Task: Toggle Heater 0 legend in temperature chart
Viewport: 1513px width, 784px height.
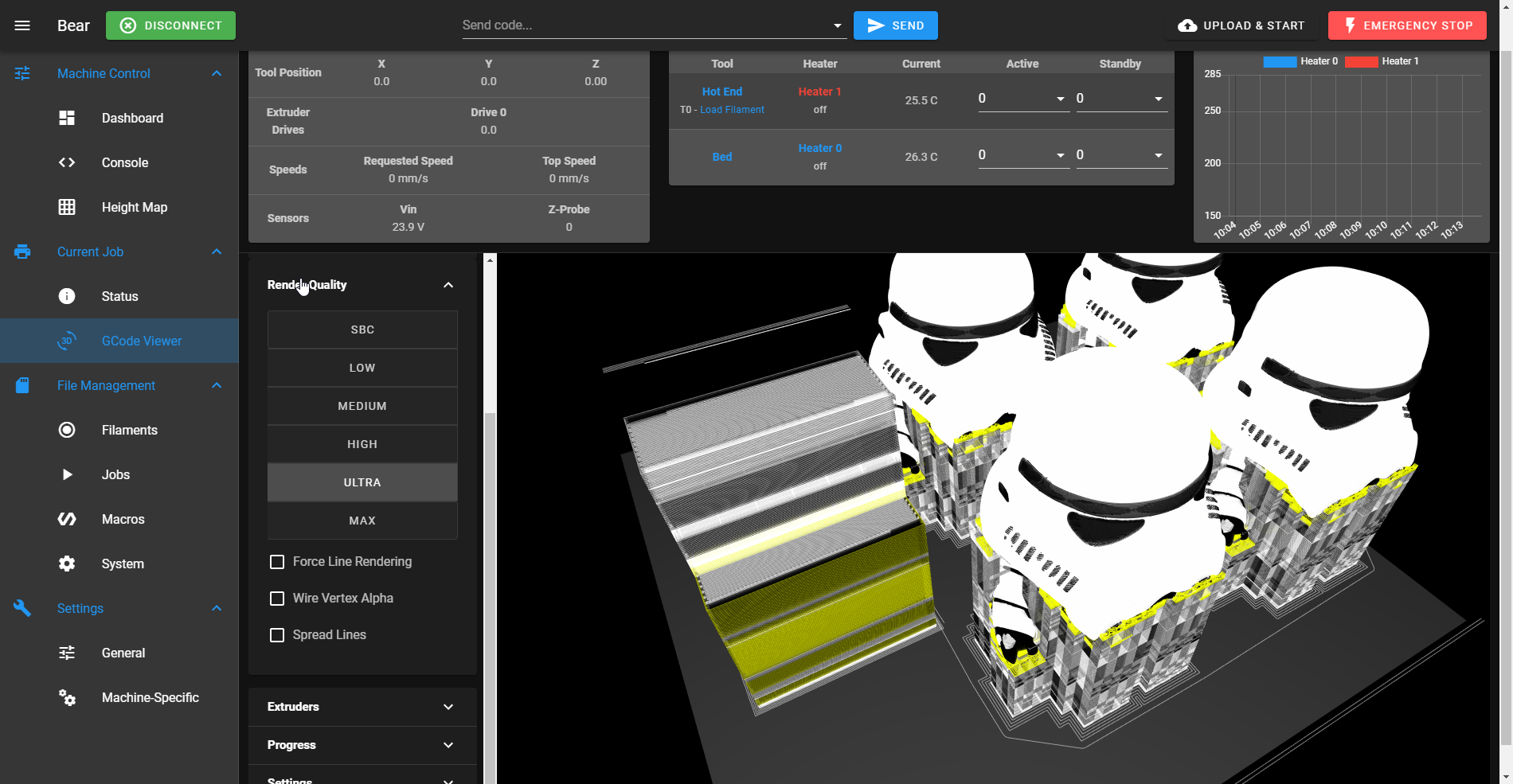Action: pyautogui.click(x=1300, y=61)
